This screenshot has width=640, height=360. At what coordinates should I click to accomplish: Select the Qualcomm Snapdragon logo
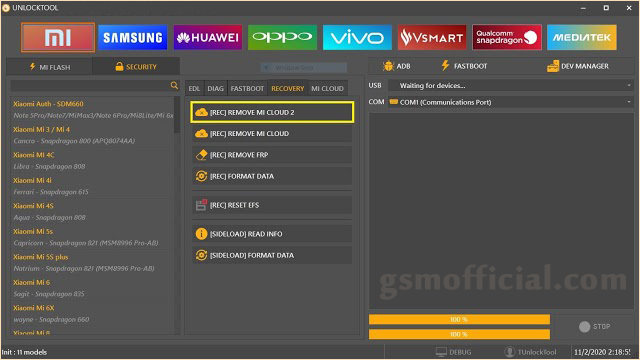[507, 38]
